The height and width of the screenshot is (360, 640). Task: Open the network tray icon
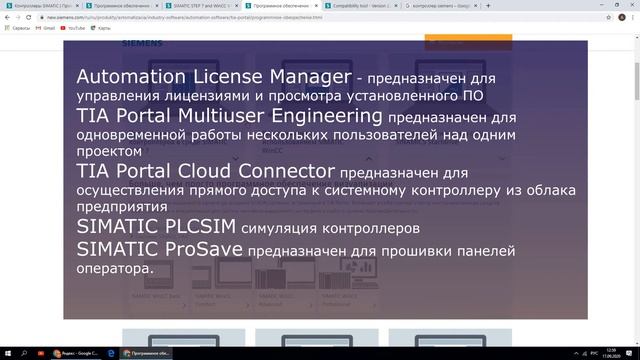coord(585,353)
